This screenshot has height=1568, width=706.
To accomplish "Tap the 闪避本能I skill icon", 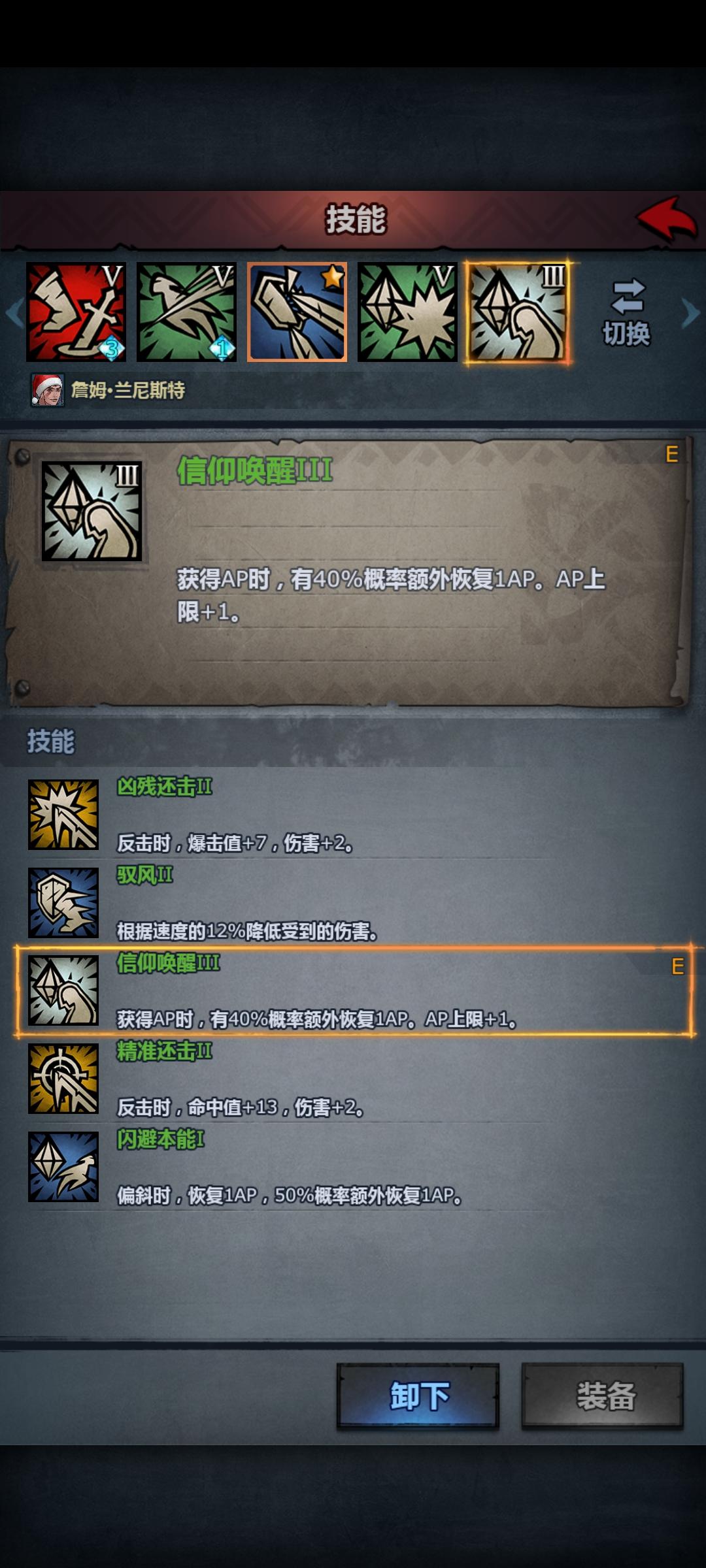I will pos(63,1167).
